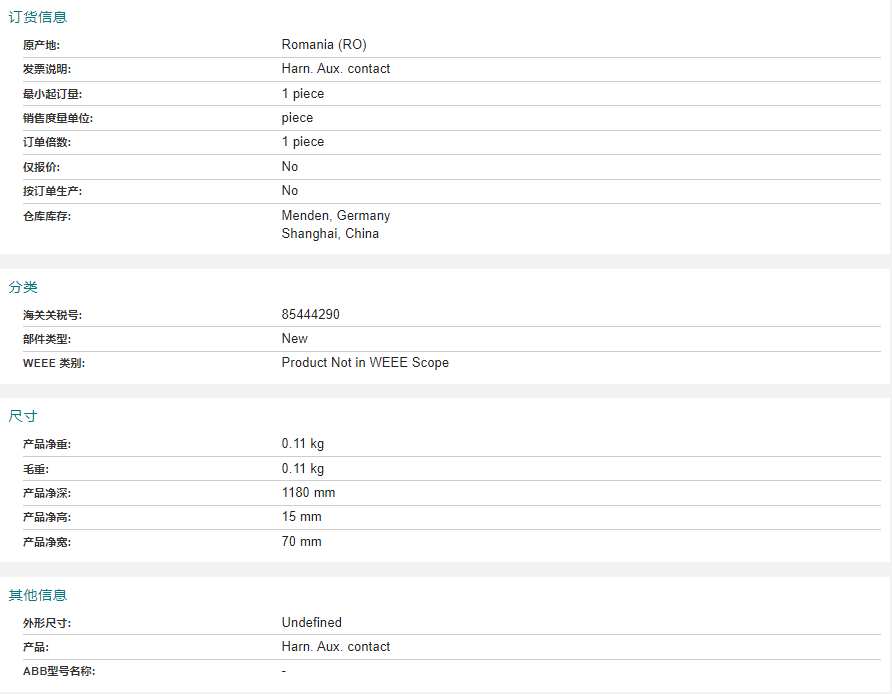Click the 发票说明 Harn. Aux. contact value
Screen dimensions: 892x694
pyautogui.click(x=336, y=69)
